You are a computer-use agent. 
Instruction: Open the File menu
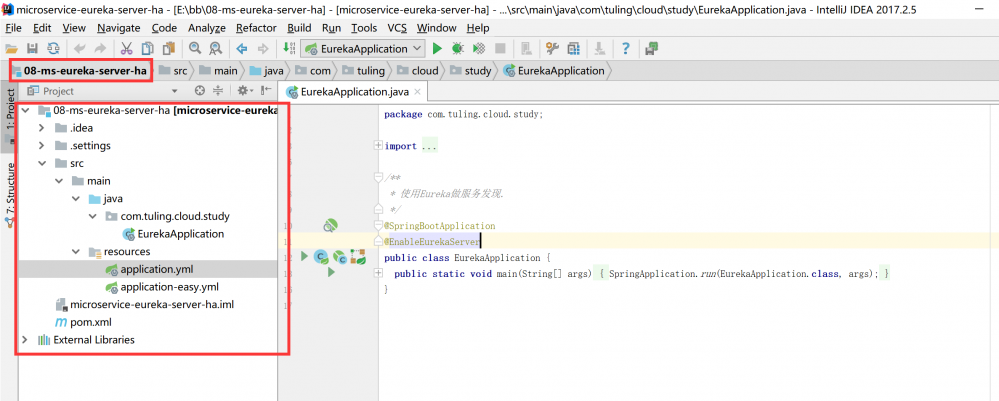click(13, 28)
